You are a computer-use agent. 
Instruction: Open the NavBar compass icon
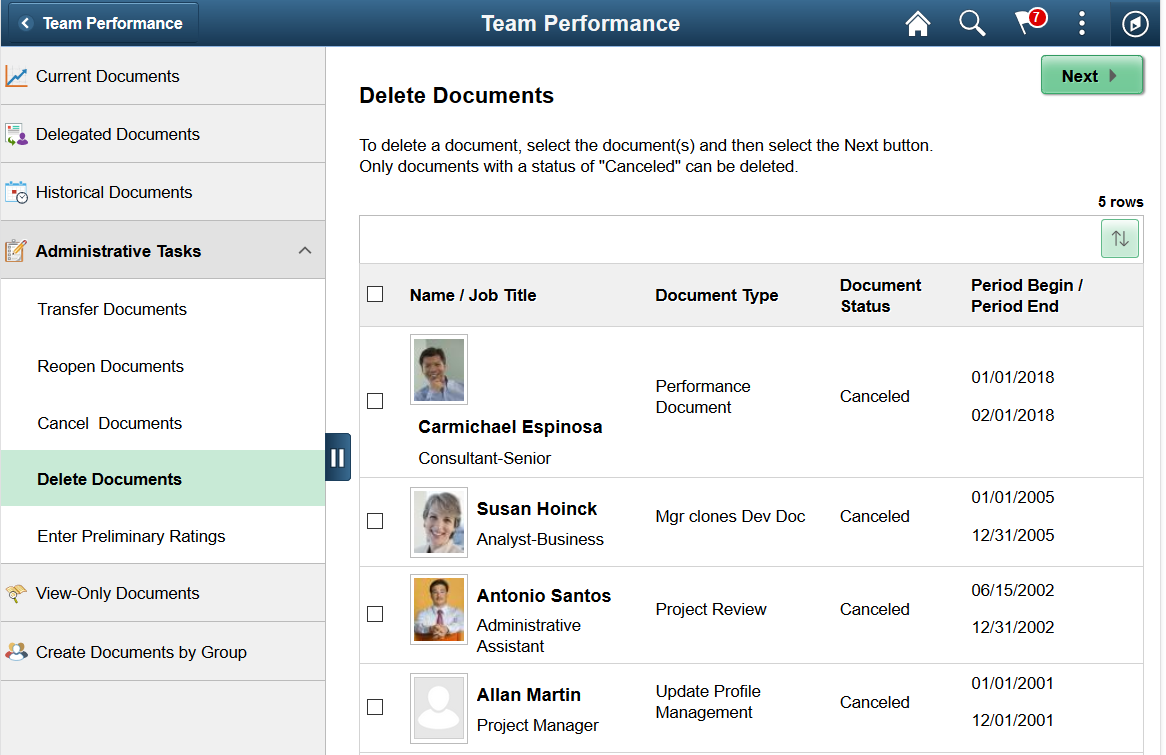(1135, 24)
